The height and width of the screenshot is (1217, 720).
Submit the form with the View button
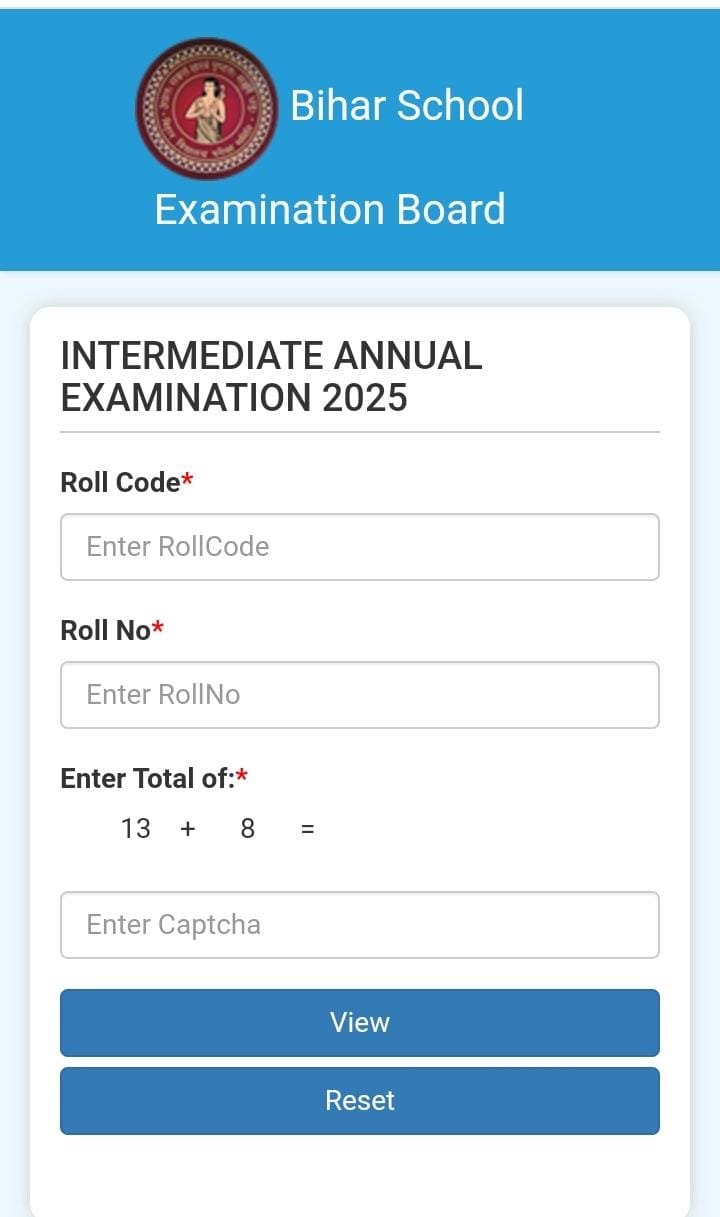[x=360, y=1023]
